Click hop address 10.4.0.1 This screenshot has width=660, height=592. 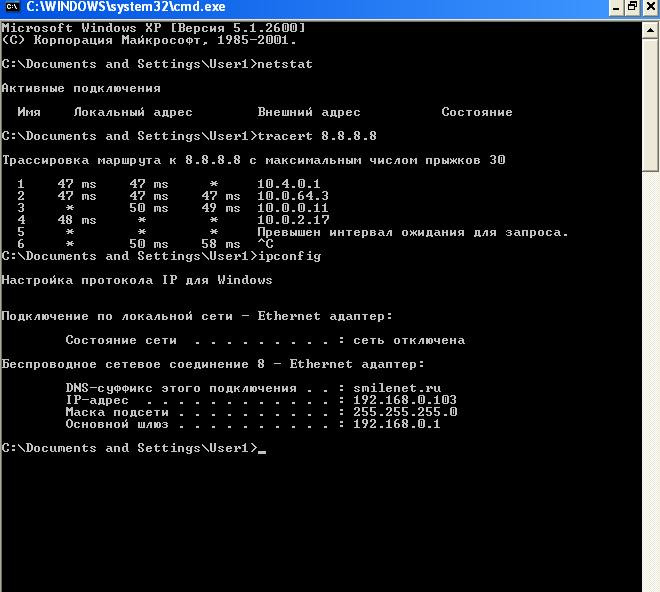click(x=289, y=184)
